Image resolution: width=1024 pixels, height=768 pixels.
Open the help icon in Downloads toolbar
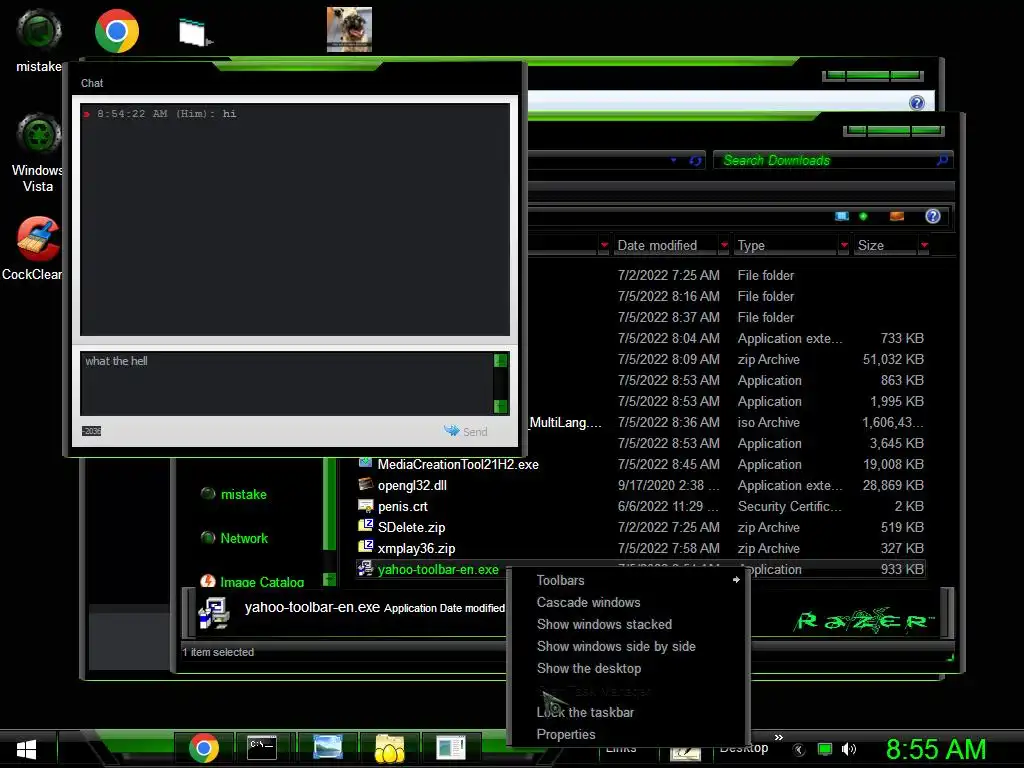tap(933, 216)
